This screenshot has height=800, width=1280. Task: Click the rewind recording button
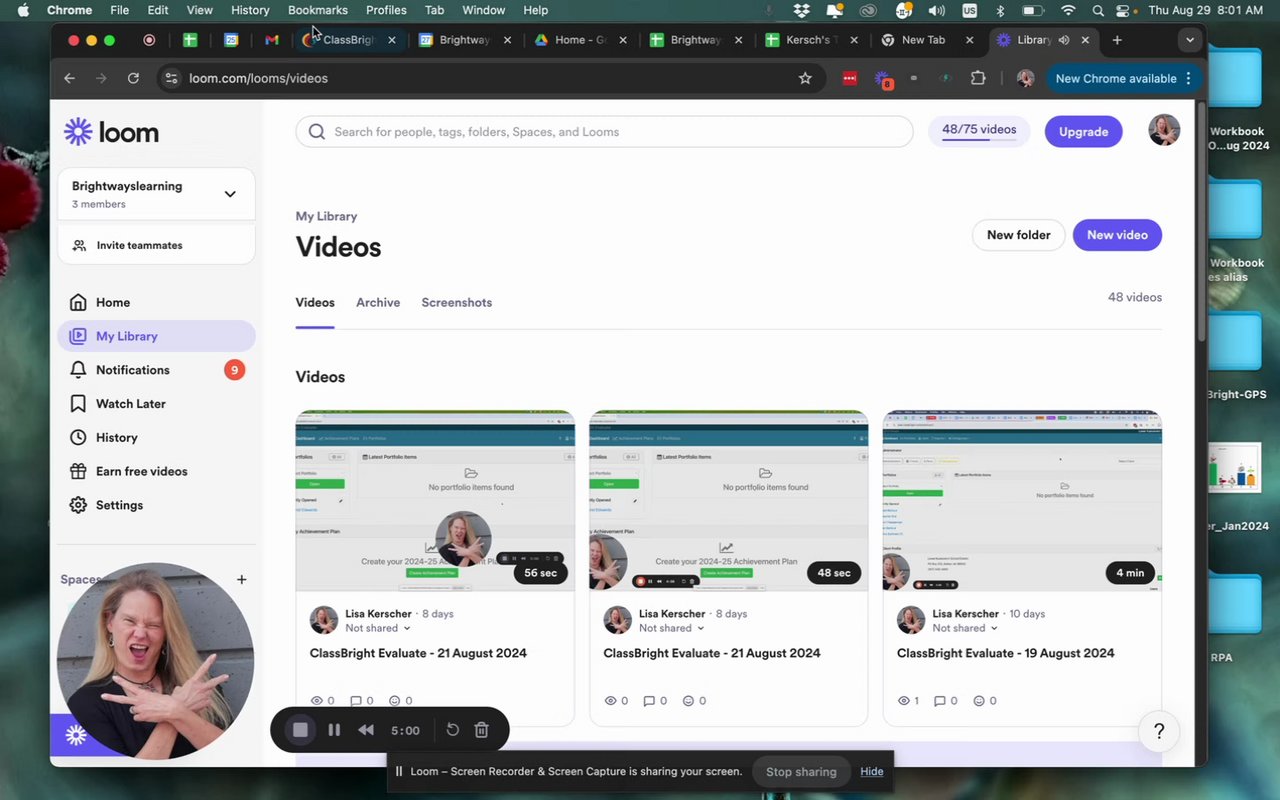click(366, 730)
